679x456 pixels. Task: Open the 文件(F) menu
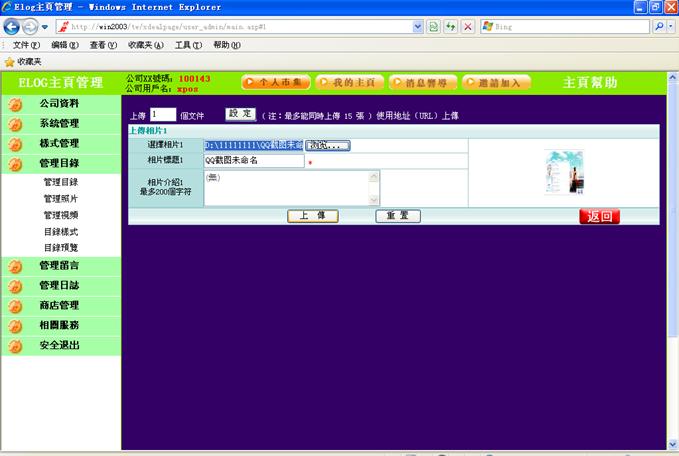[27, 45]
